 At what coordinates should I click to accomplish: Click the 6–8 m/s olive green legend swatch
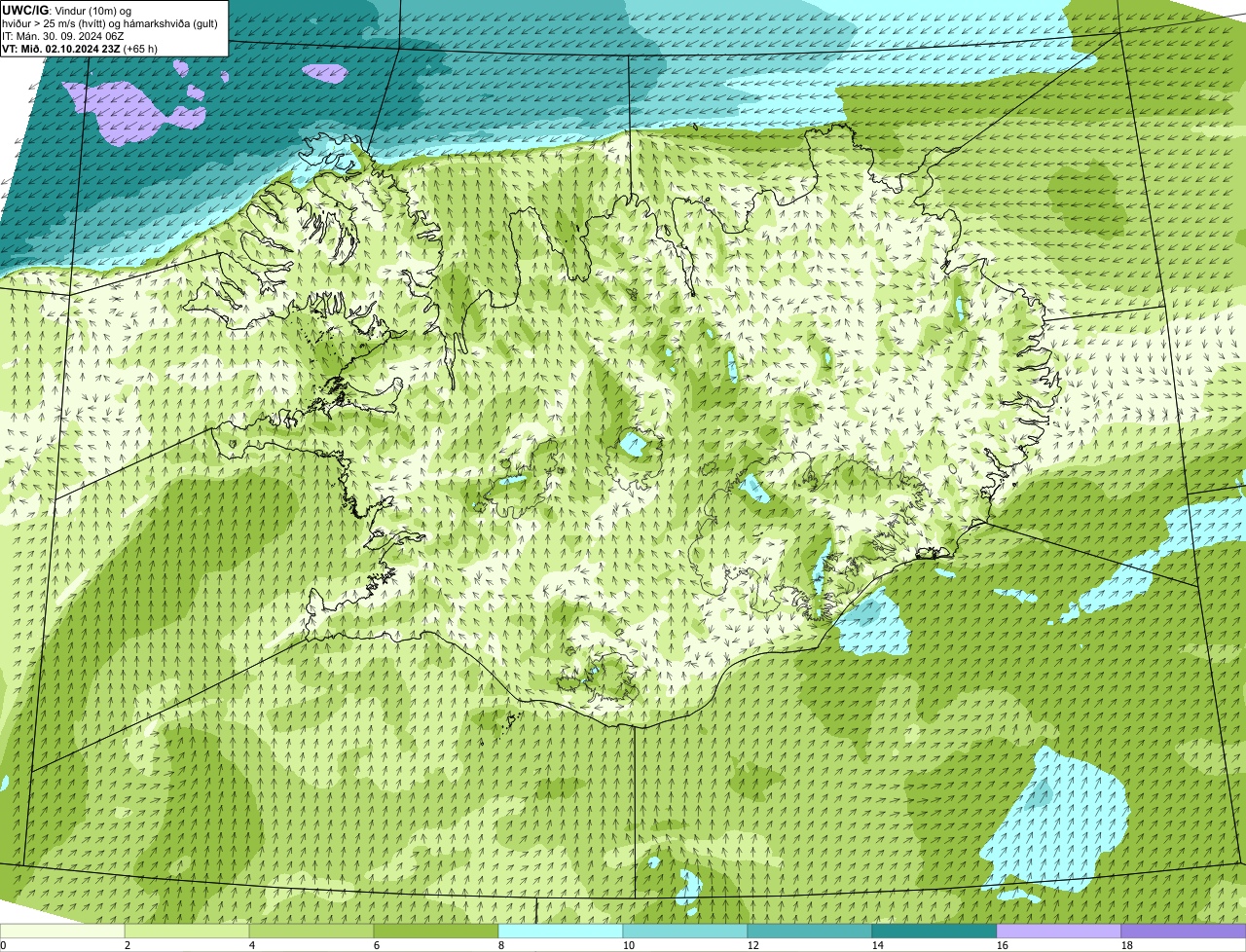(x=436, y=931)
